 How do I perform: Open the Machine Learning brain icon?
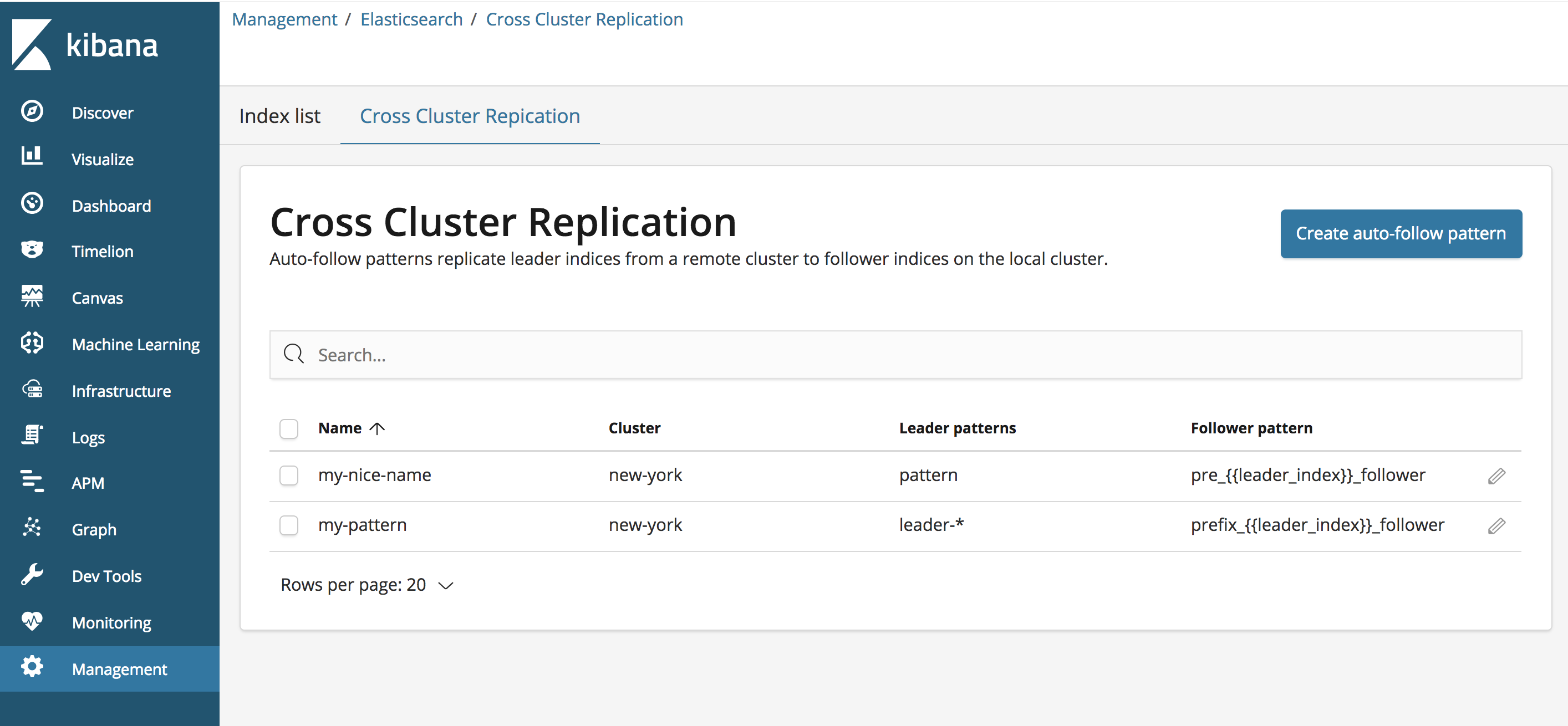[x=32, y=343]
